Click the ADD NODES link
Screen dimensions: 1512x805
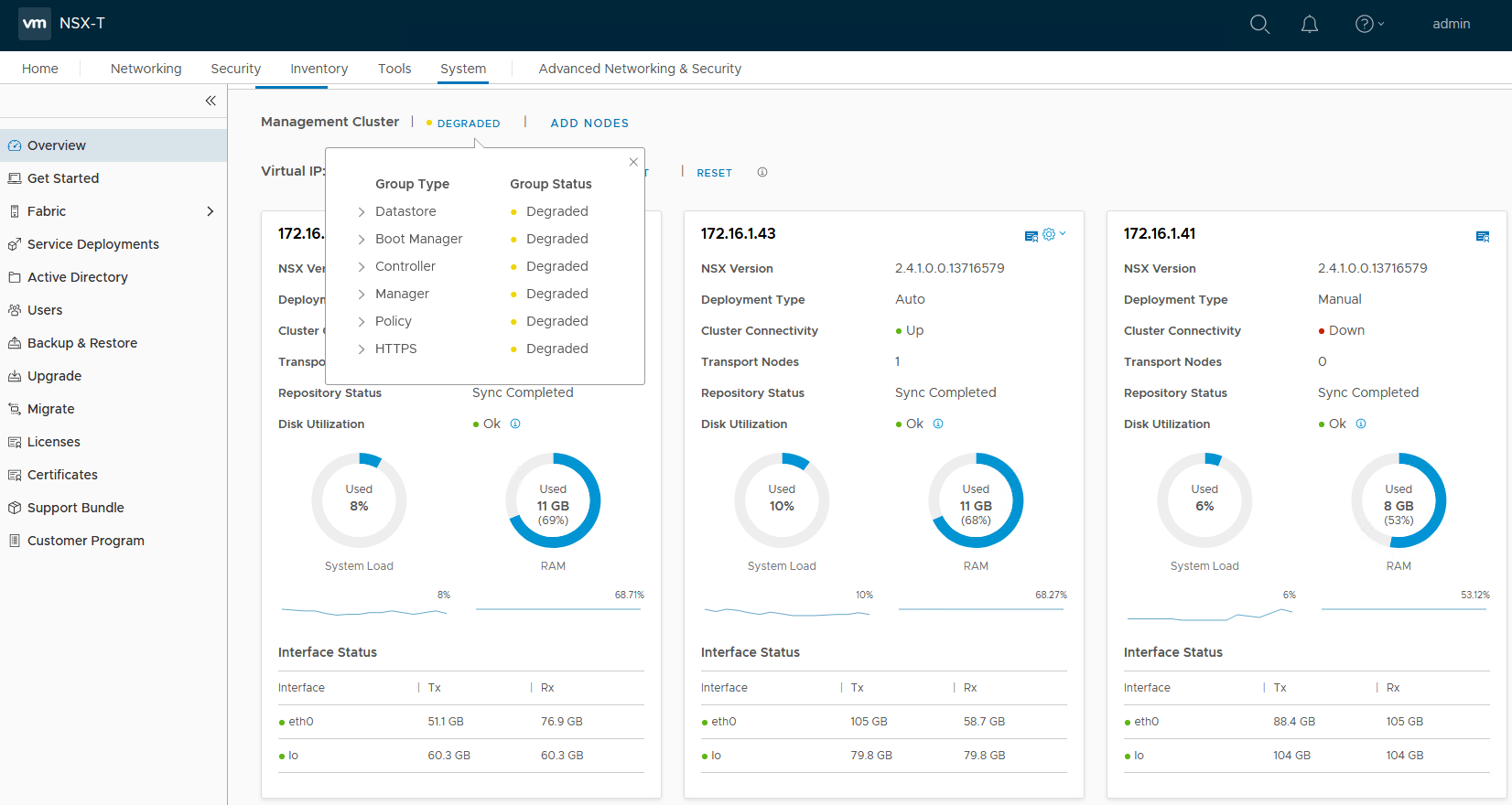coord(589,123)
